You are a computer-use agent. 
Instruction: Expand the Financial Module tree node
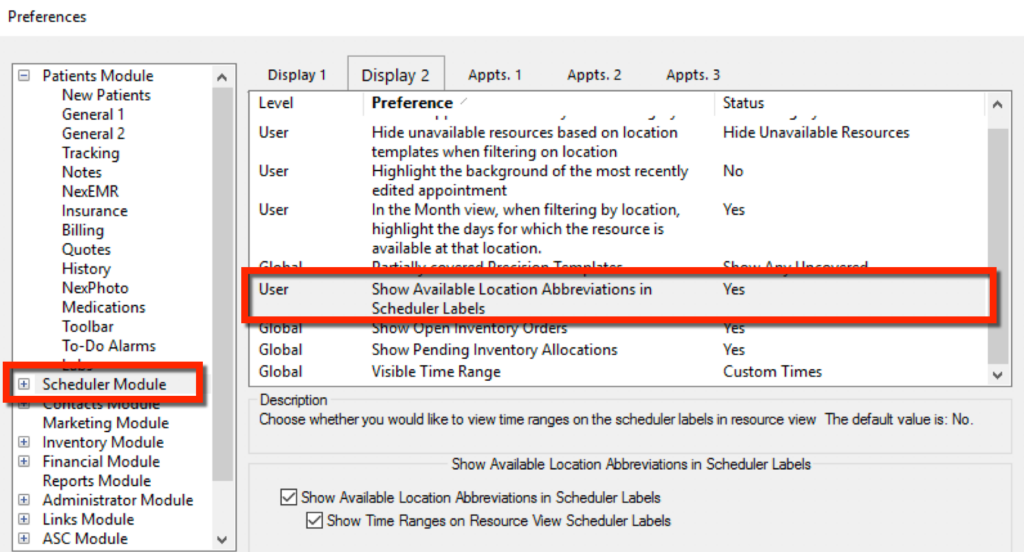tap(24, 461)
